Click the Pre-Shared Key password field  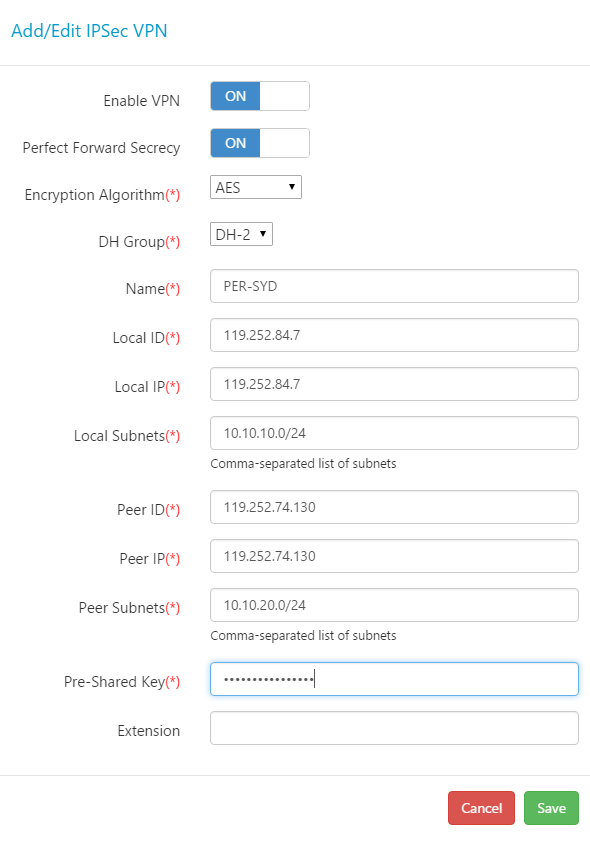tap(394, 679)
